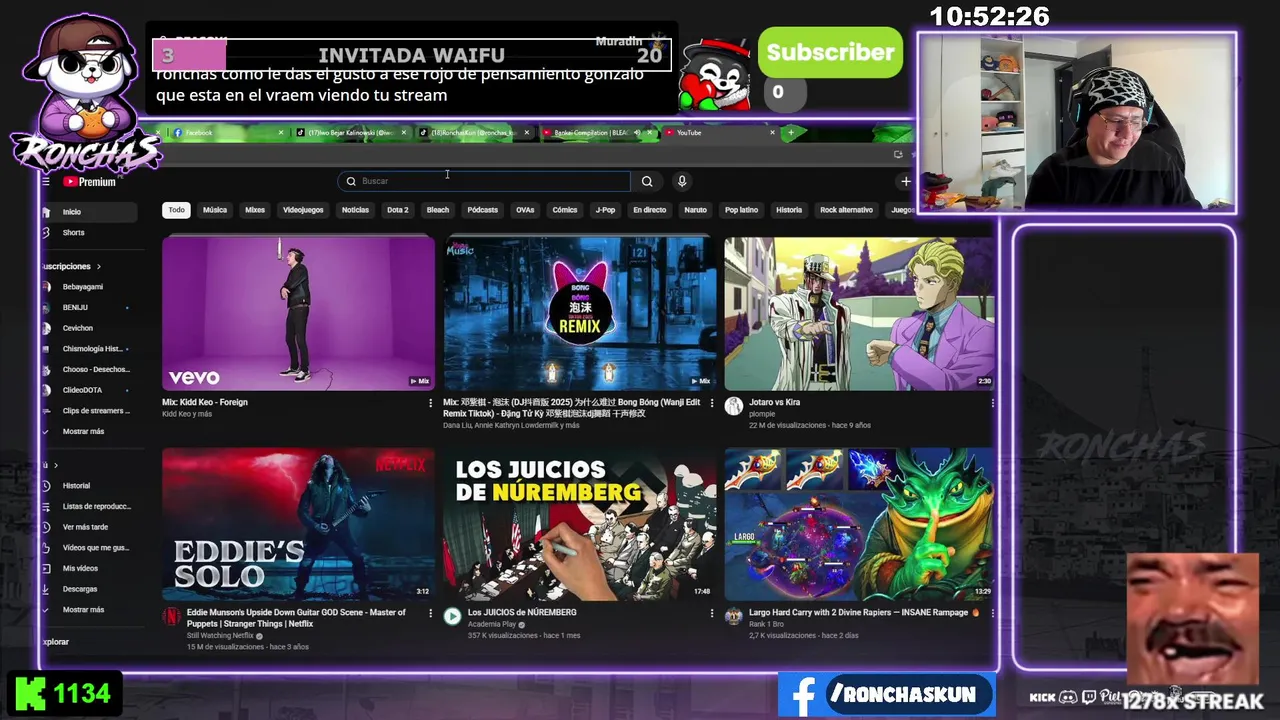Click Academia Play channel avatar

453,616
